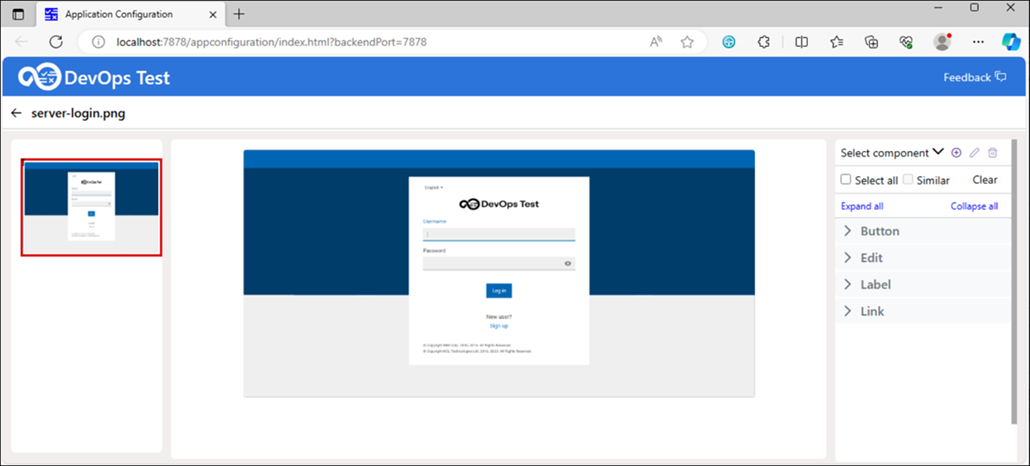Viewport: 1030px width, 466px height.
Task: Click the Read aloud icon in address bar
Action: coord(656,42)
